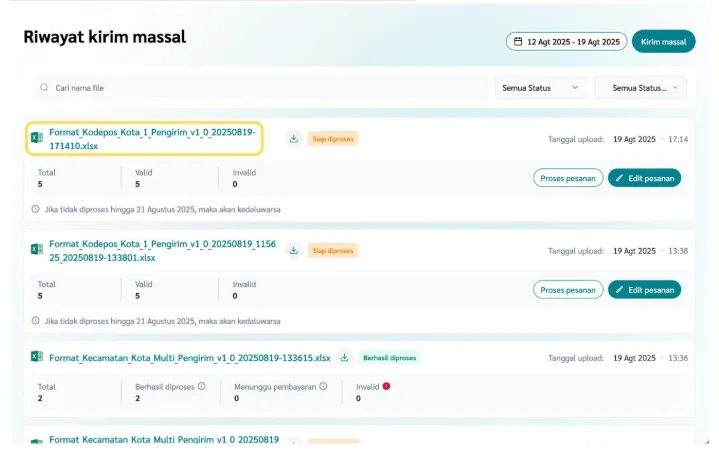The image size is (719, 451).
Task: Click Proses pesanan for the 133801.xlsx file
Action: tap(567, 290)
